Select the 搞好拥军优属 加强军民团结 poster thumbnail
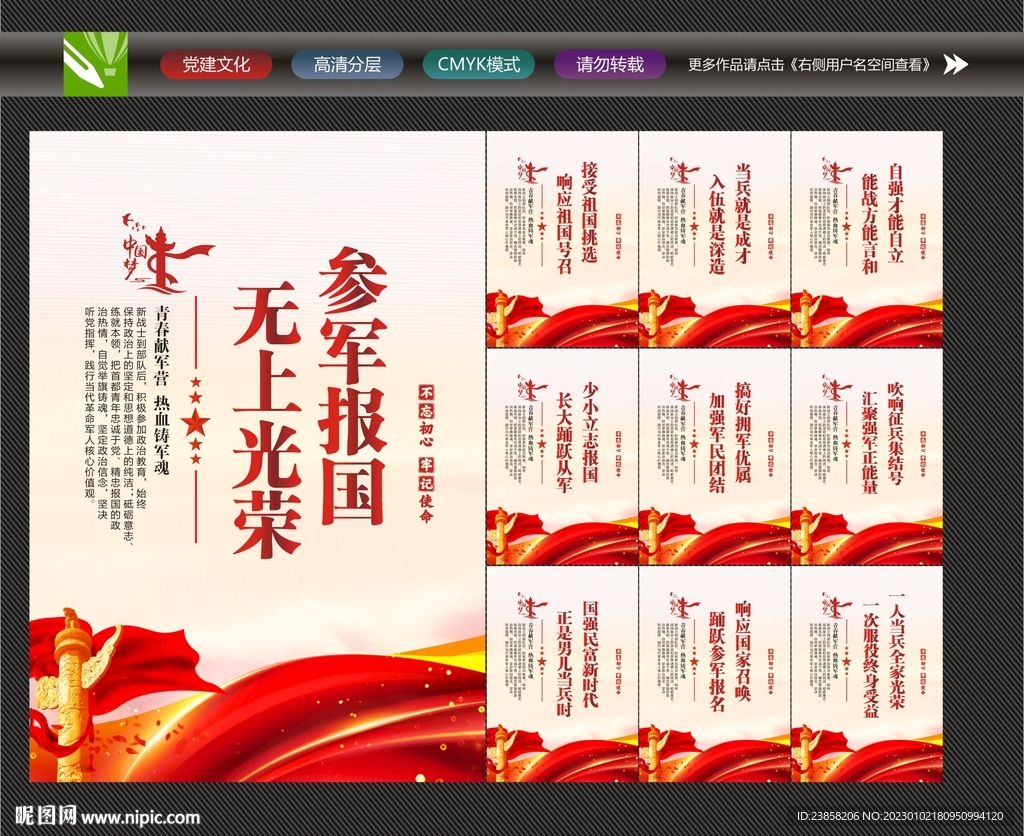This screenshot has width=1024, height=836. pos(715,457)
